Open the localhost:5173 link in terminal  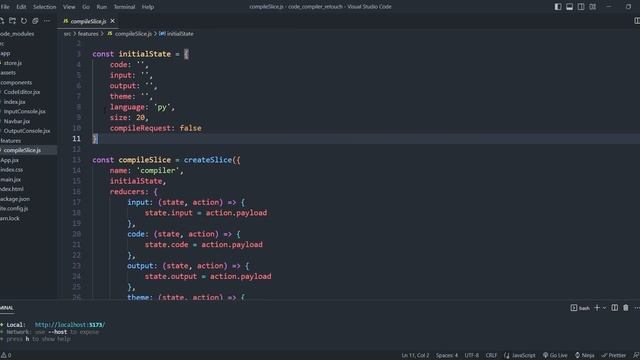click(x=70, y=325)
